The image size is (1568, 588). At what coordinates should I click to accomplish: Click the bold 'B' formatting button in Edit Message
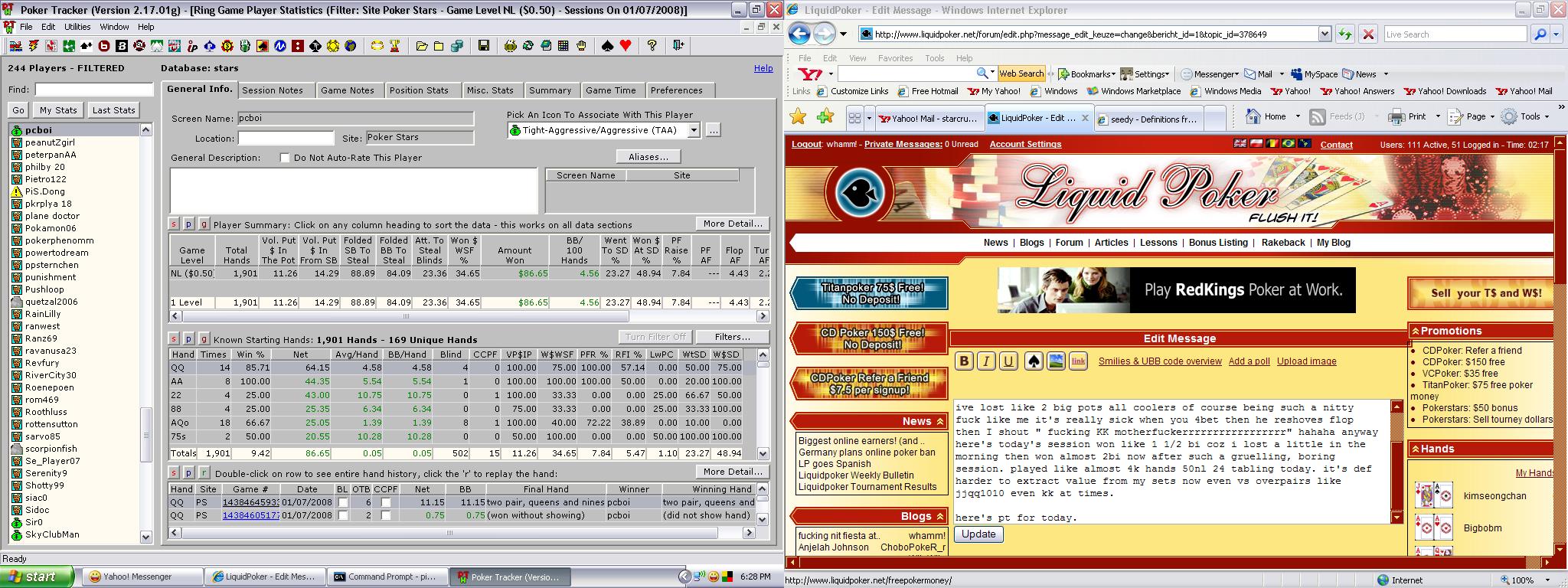point(964,361)
